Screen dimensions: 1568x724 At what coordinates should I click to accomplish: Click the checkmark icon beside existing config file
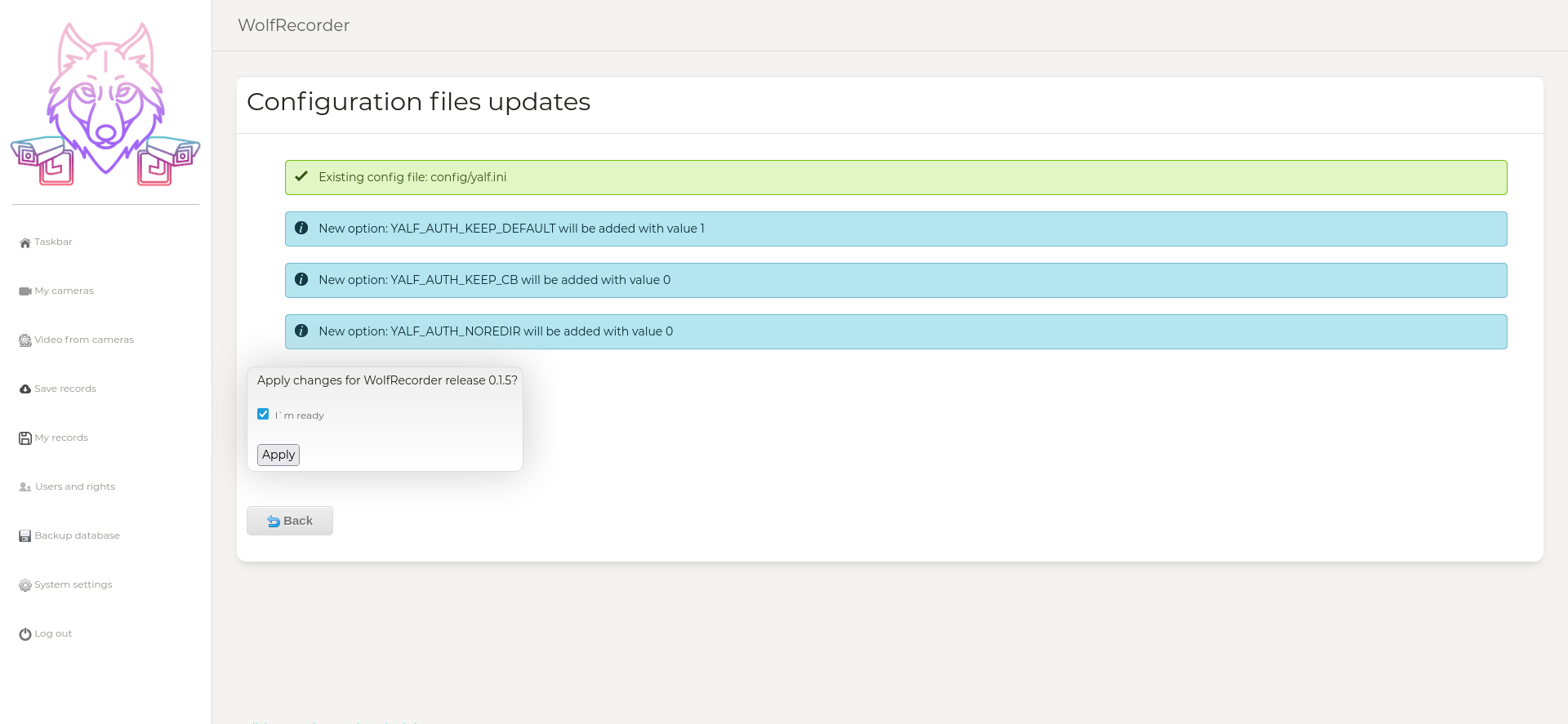[x=301, y=176]
